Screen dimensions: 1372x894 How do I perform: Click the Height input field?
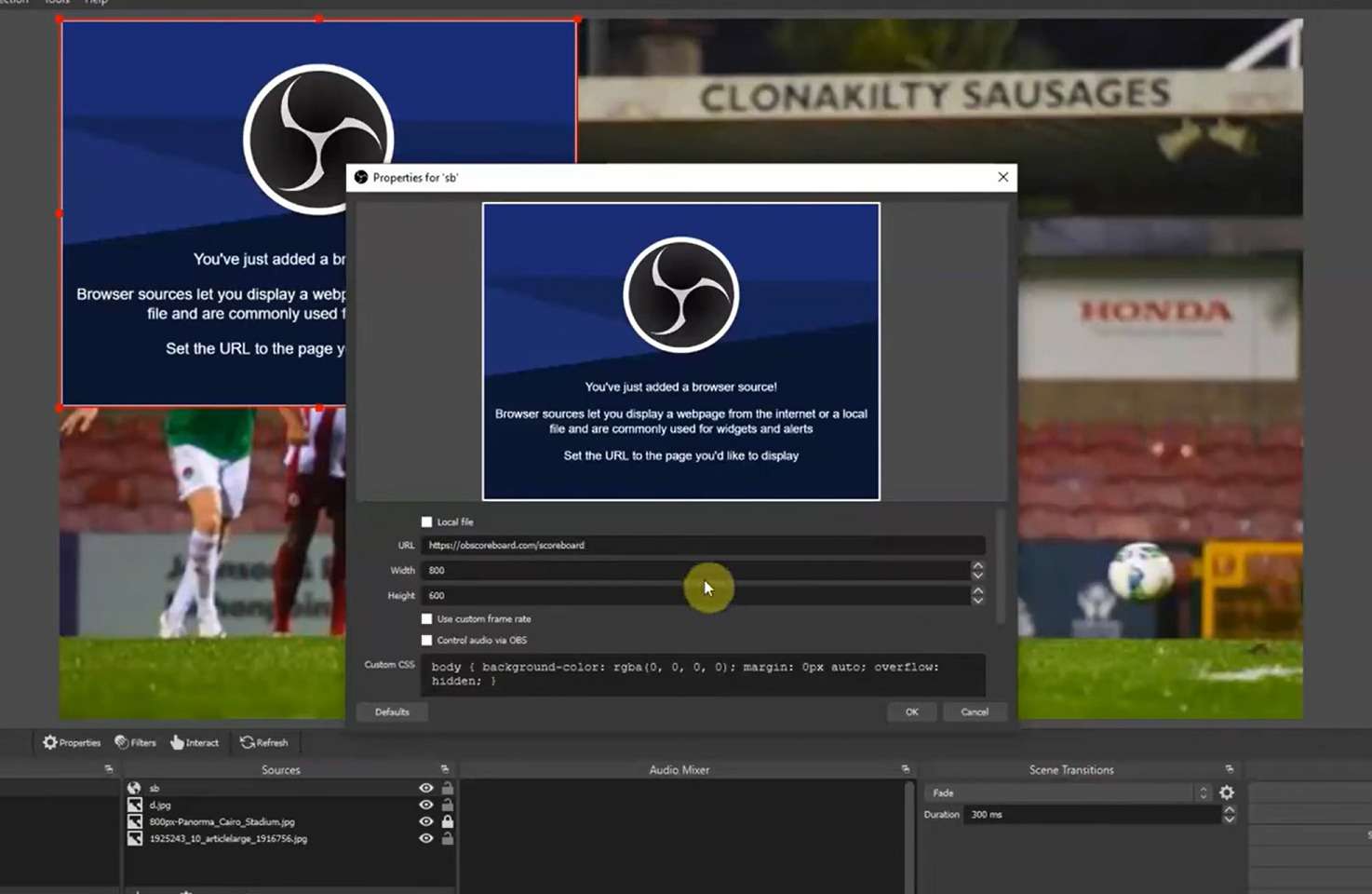coord(695,595)
